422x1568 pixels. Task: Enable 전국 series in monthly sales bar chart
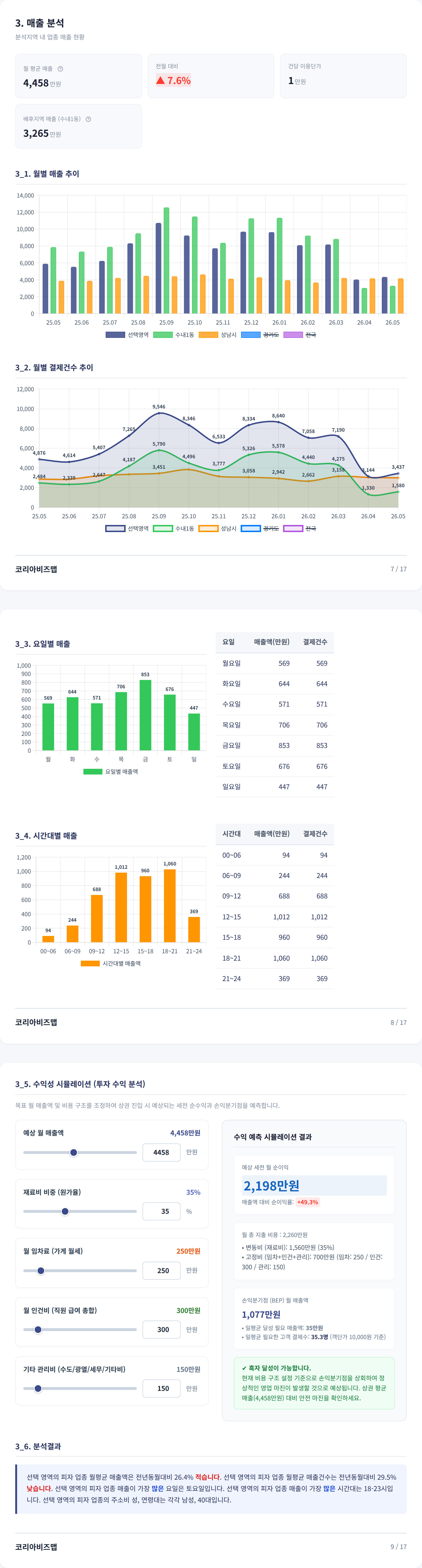click(x=300, y=335)
